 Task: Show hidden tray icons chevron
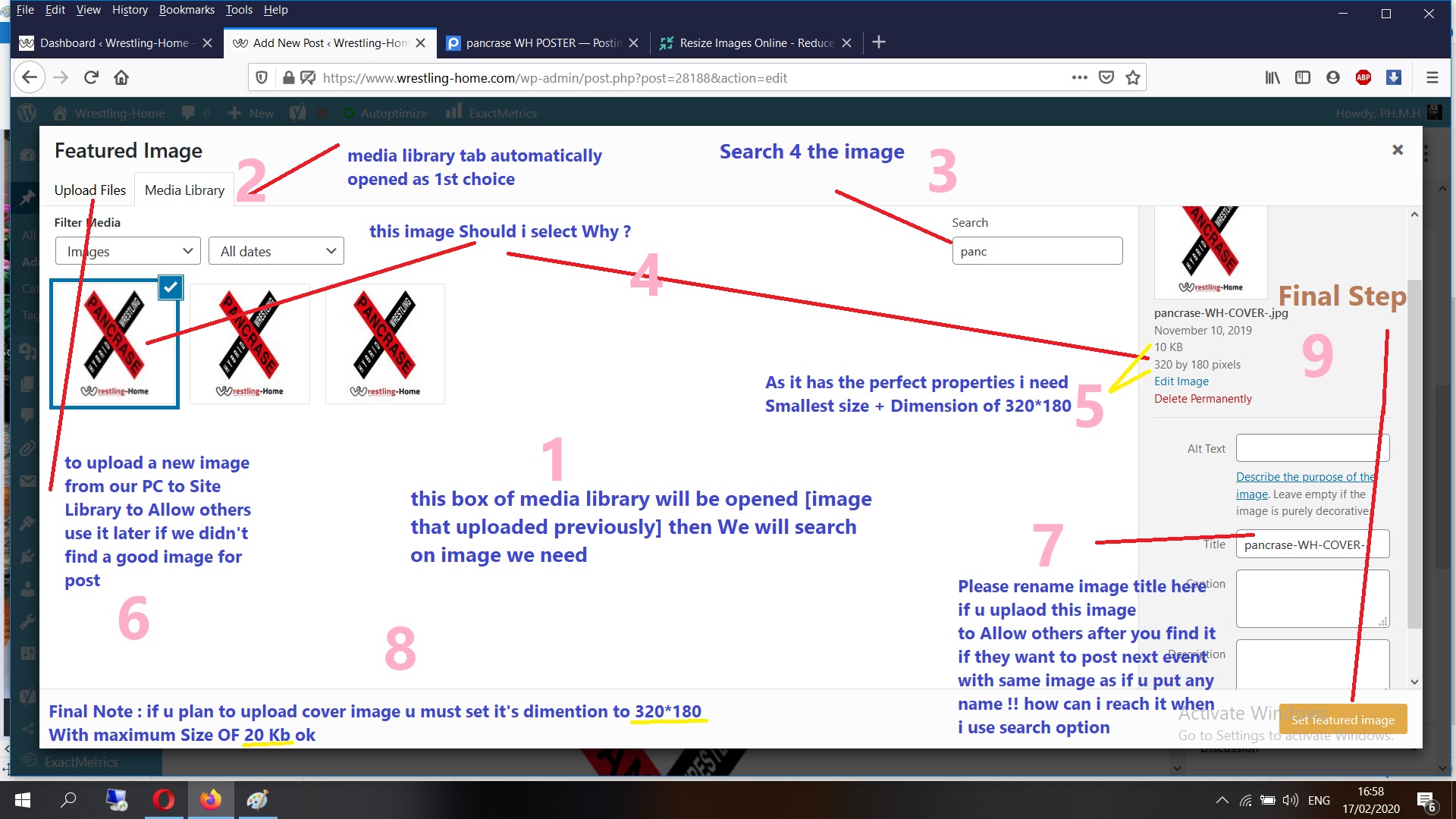[x=1222, y=800]
